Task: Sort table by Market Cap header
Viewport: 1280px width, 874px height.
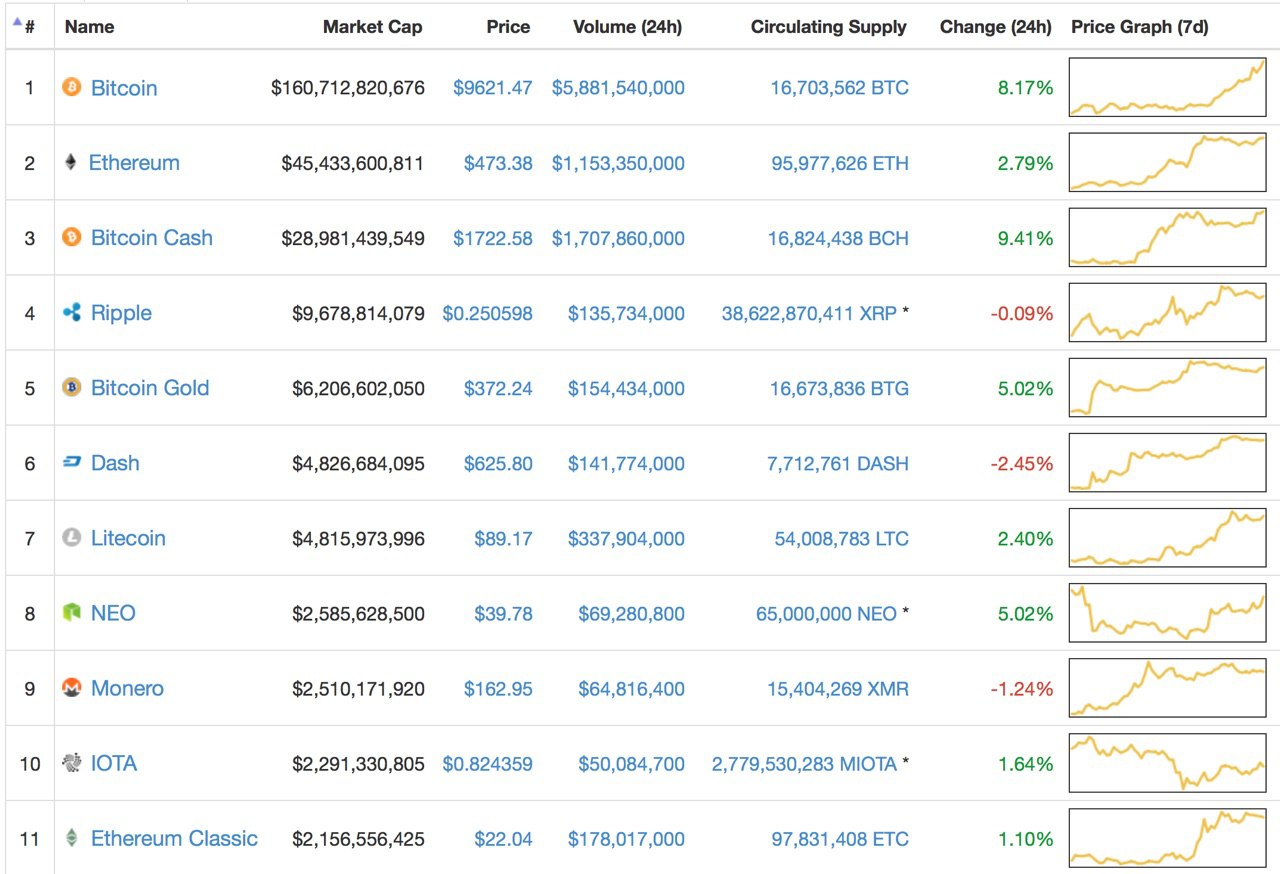Action: pyautogui.click(x=372, y=27)
